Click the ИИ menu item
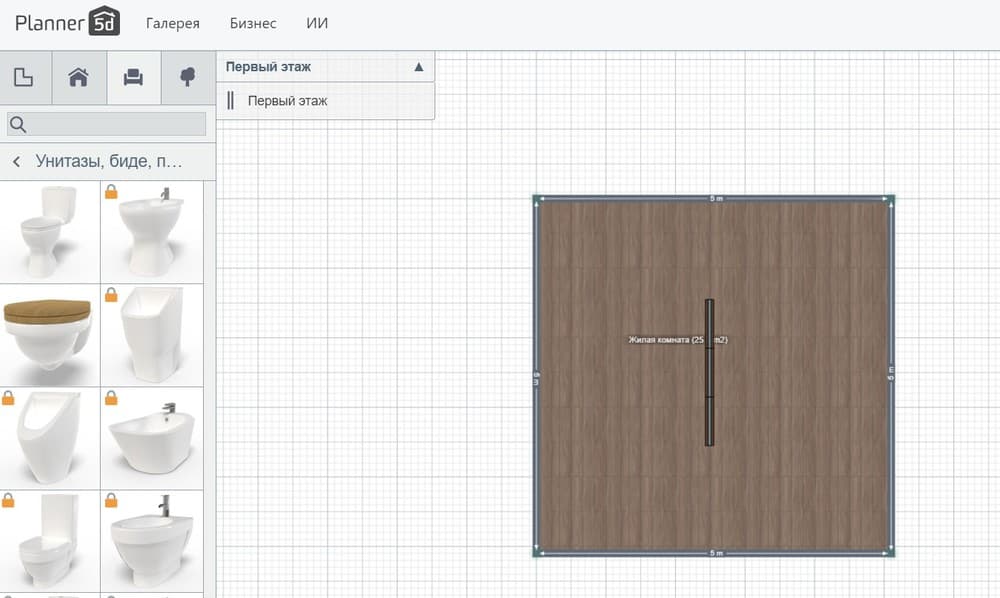The height and width of the screenshot is (598, 1000). (317, 23)
